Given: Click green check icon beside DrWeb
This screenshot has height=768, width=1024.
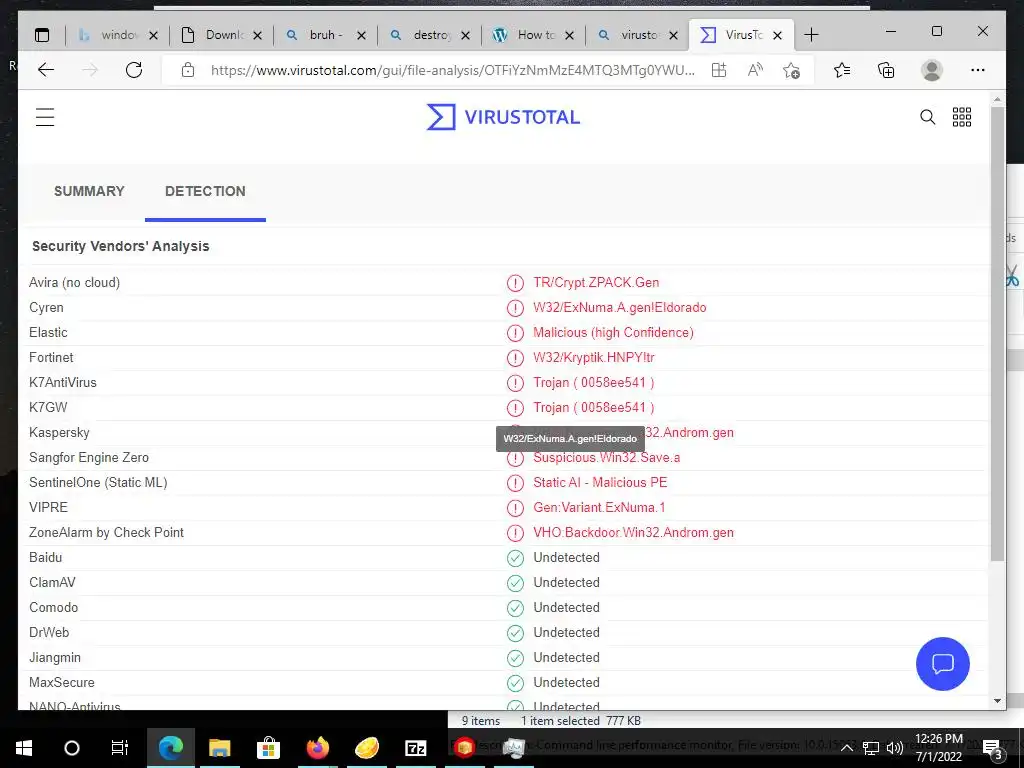Looking at the screenshot, I should pyautogui.click(x=515, y=633).
